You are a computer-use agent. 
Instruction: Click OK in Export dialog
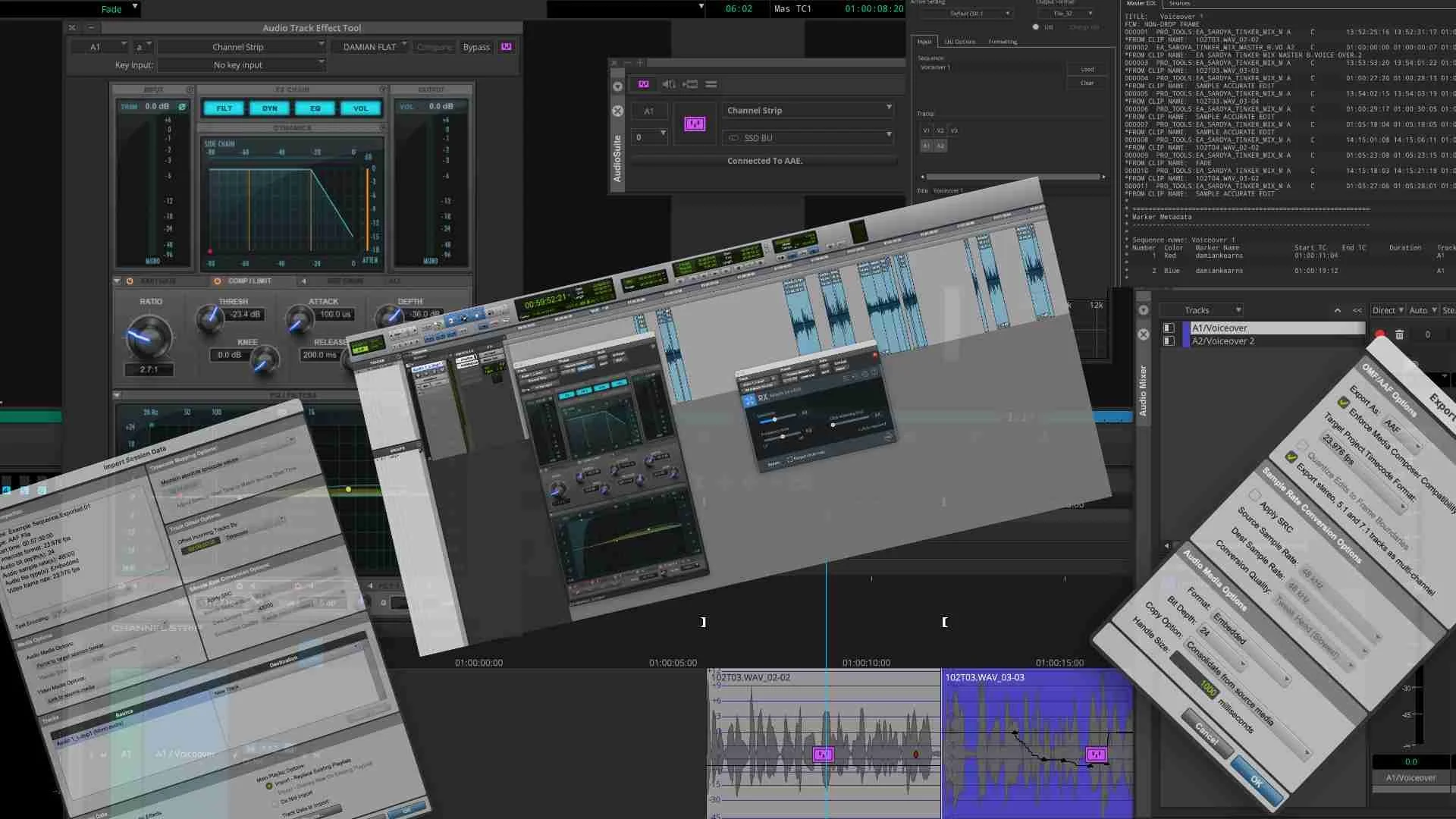(x=1257, y=780)
